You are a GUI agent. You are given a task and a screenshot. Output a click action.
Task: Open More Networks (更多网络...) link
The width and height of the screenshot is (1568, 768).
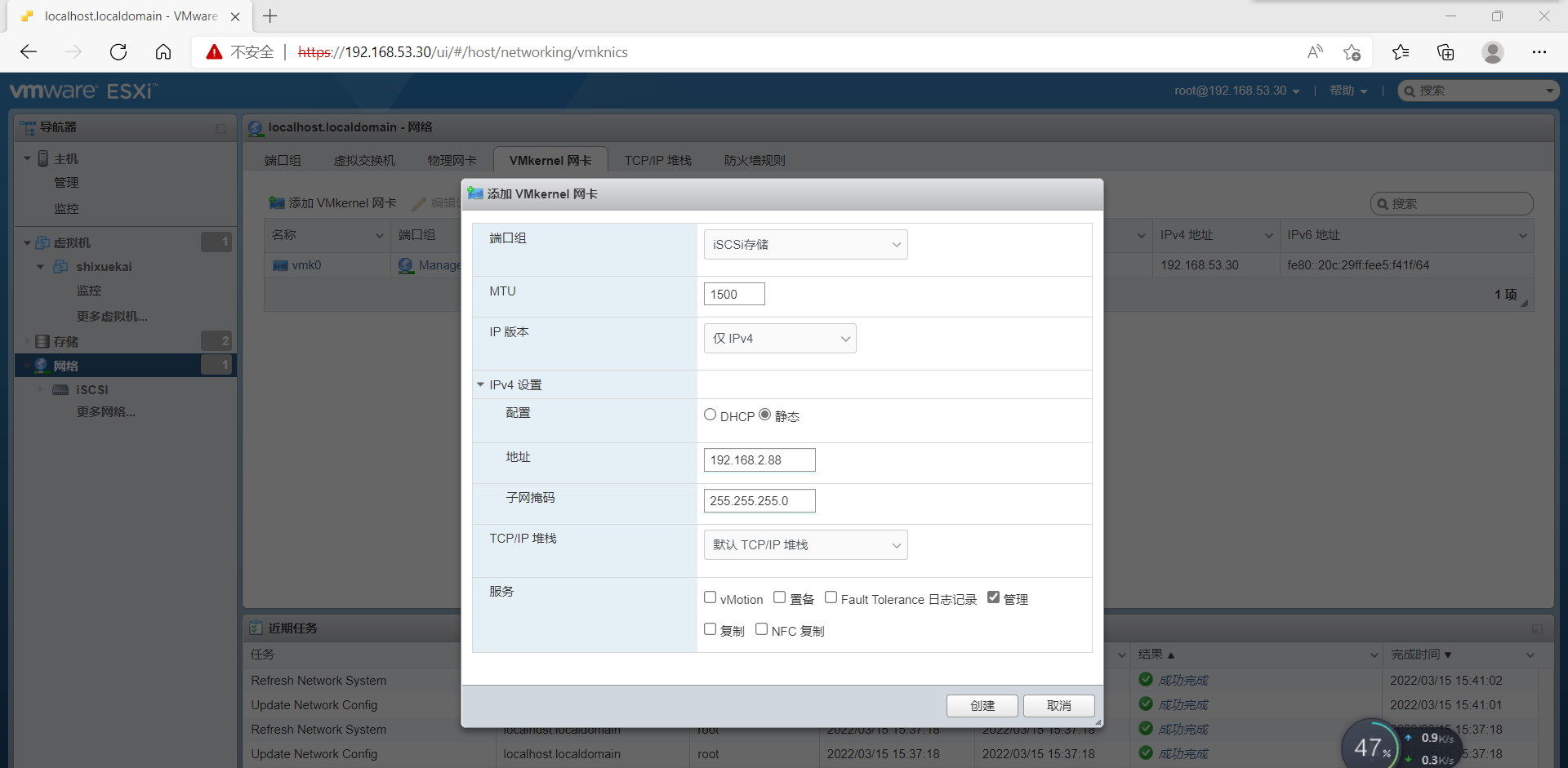[x=106, y=412]
